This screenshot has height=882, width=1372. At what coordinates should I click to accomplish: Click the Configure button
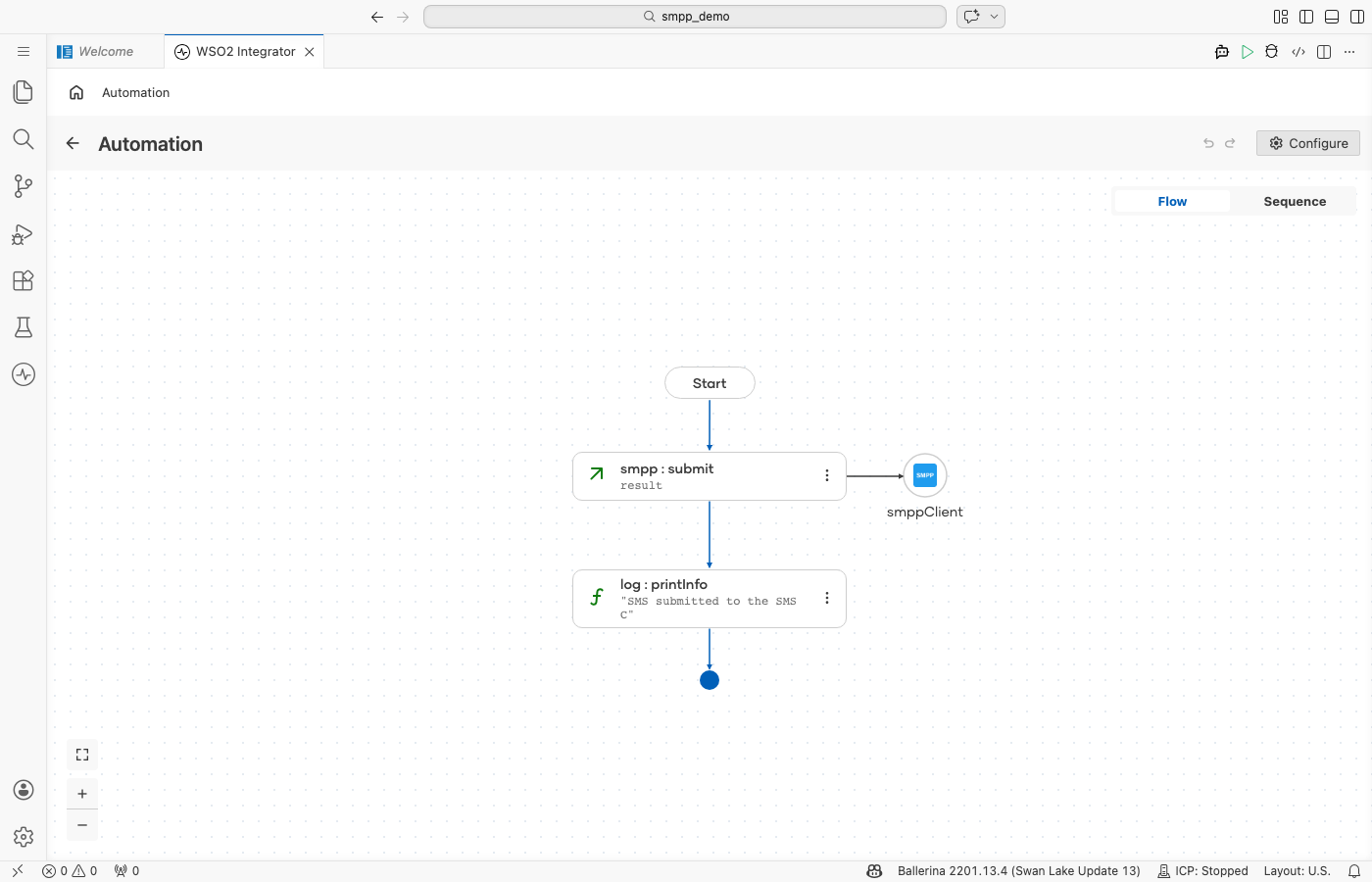click(1308, 143)
